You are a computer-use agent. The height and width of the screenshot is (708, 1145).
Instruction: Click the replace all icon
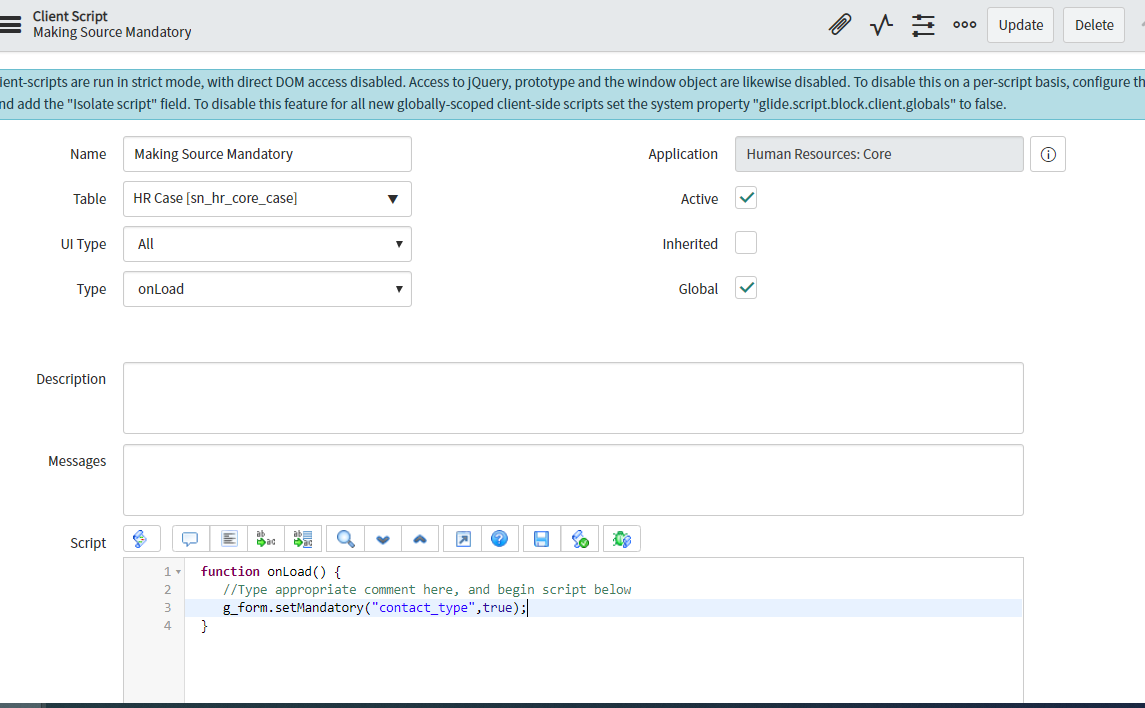tap(303, 539)
